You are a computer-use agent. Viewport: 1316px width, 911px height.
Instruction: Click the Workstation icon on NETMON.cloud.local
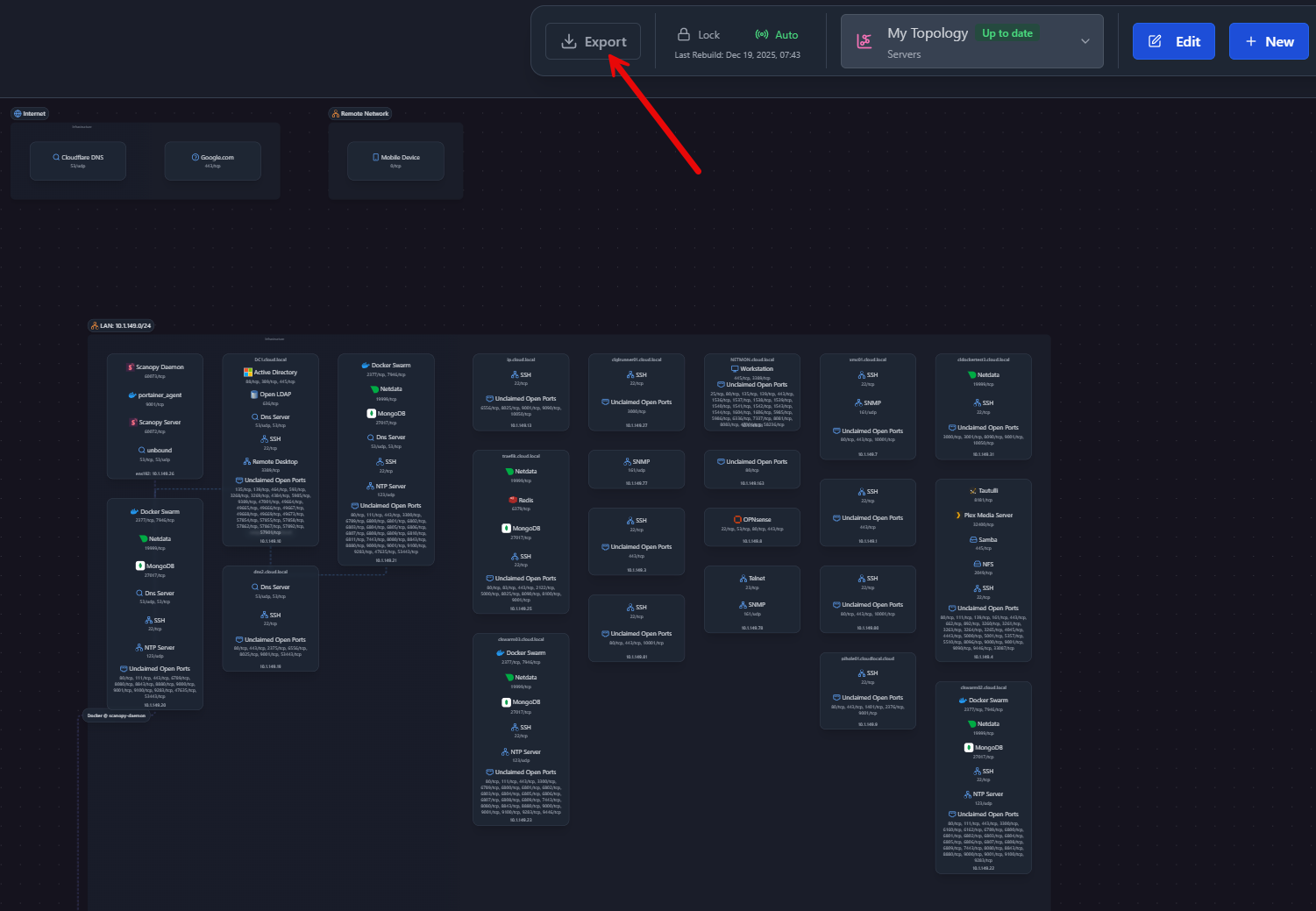click(735, 369)
